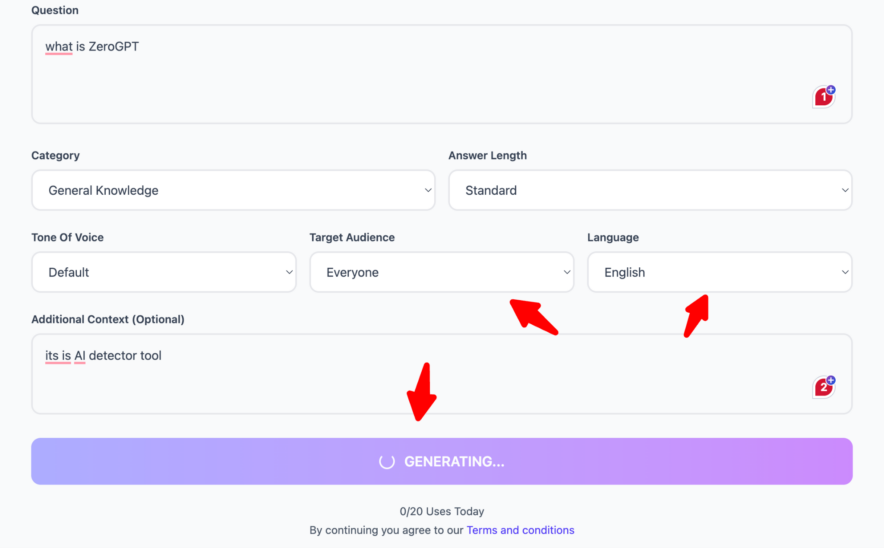Open the Language dropdown set to English
The height and width of the screenshot is (548, 884).
pyautogui.click(x=719, y=272)
